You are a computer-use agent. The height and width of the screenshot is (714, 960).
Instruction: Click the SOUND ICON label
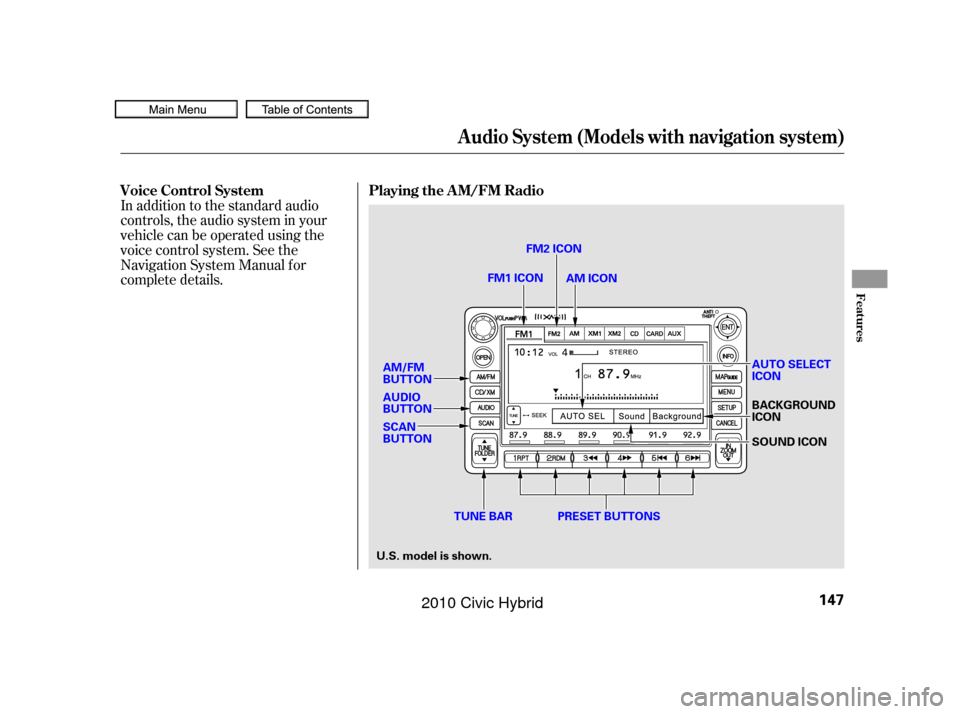pos(789,442)
